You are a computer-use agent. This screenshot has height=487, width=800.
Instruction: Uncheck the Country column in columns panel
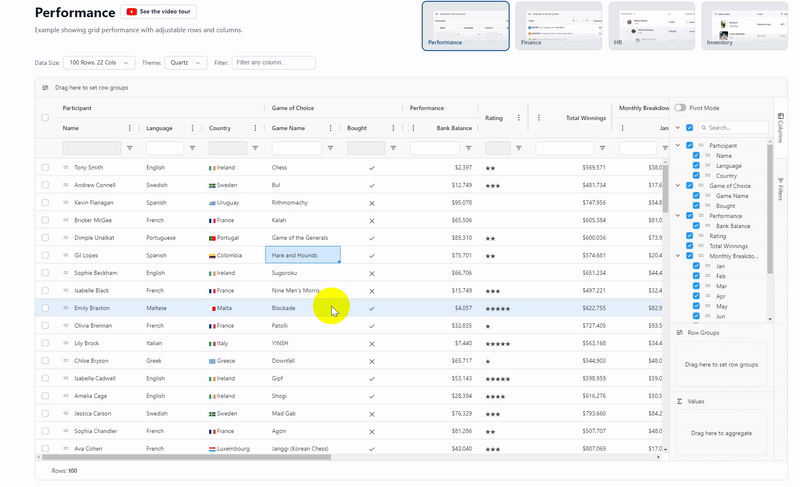pos(696,175)
